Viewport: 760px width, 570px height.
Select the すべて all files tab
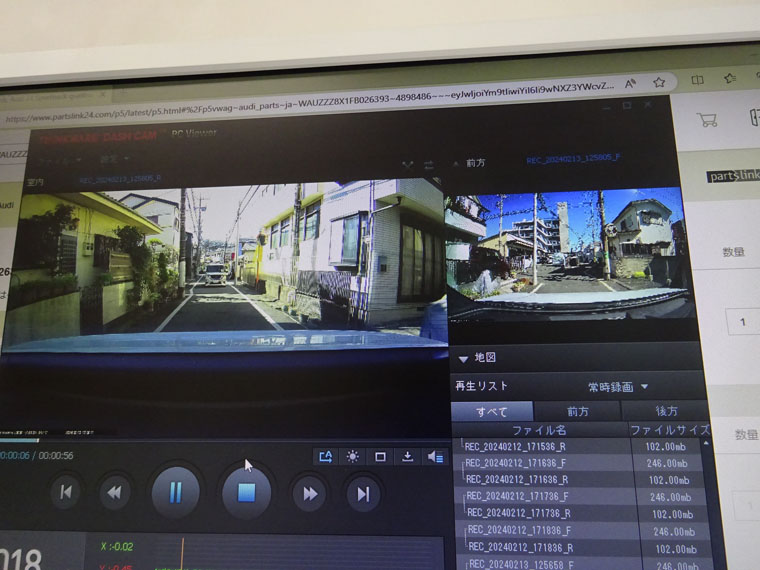pos(491,411)
